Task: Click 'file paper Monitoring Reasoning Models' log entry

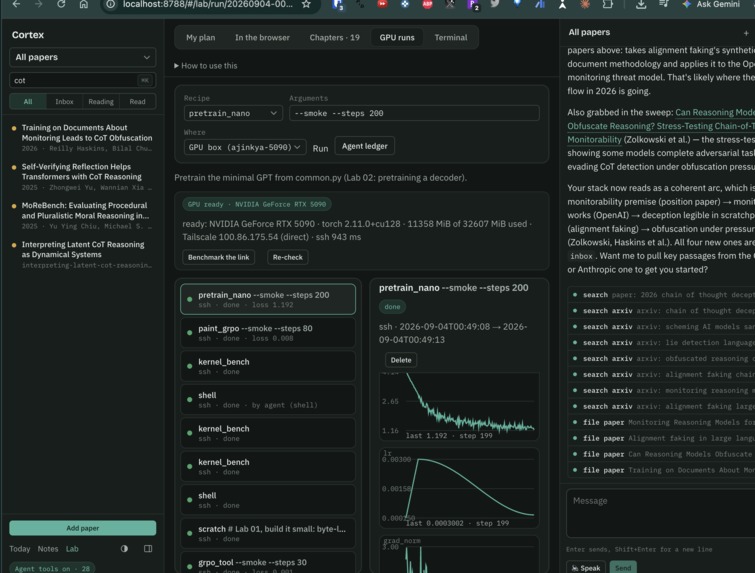Action: pos(661,422)
